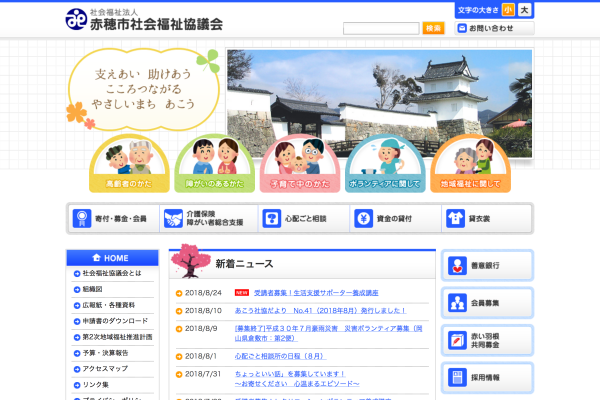The image size is (600, 400).
Task: Open the 地域福祉に関して category illustration
Action: click(471, 163)
